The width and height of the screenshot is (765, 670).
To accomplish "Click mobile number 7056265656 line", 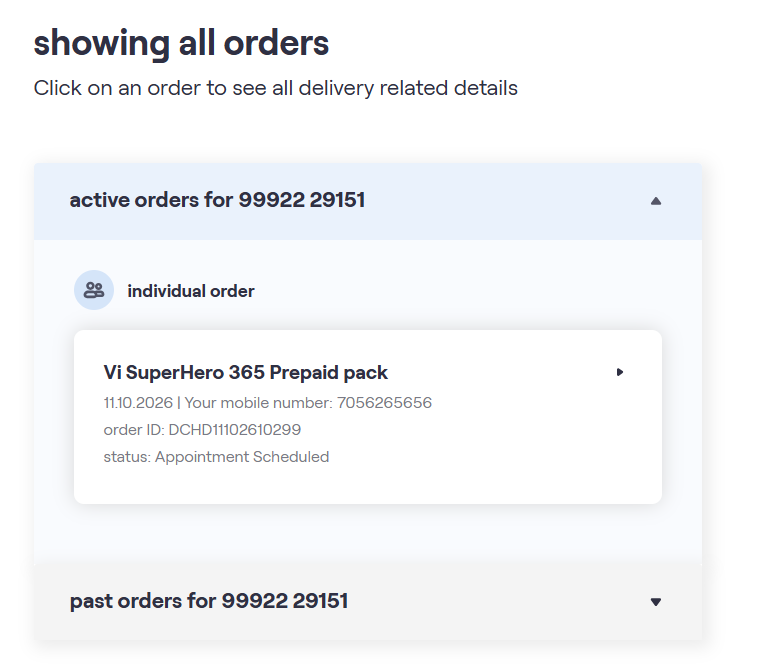I will [267, 403].
